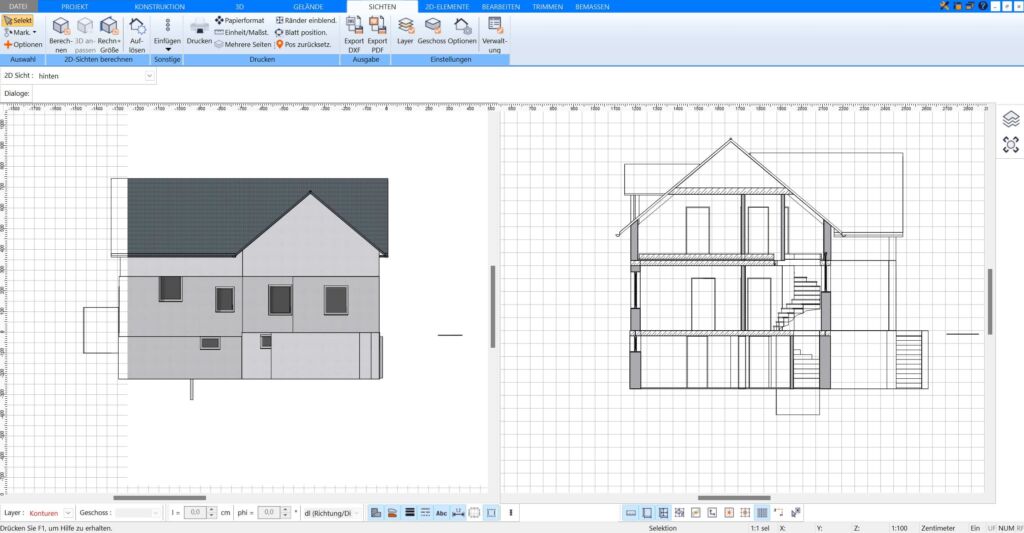
Task: Toggle the first highlighted display button in bottom toolbar
Action: 376,513
